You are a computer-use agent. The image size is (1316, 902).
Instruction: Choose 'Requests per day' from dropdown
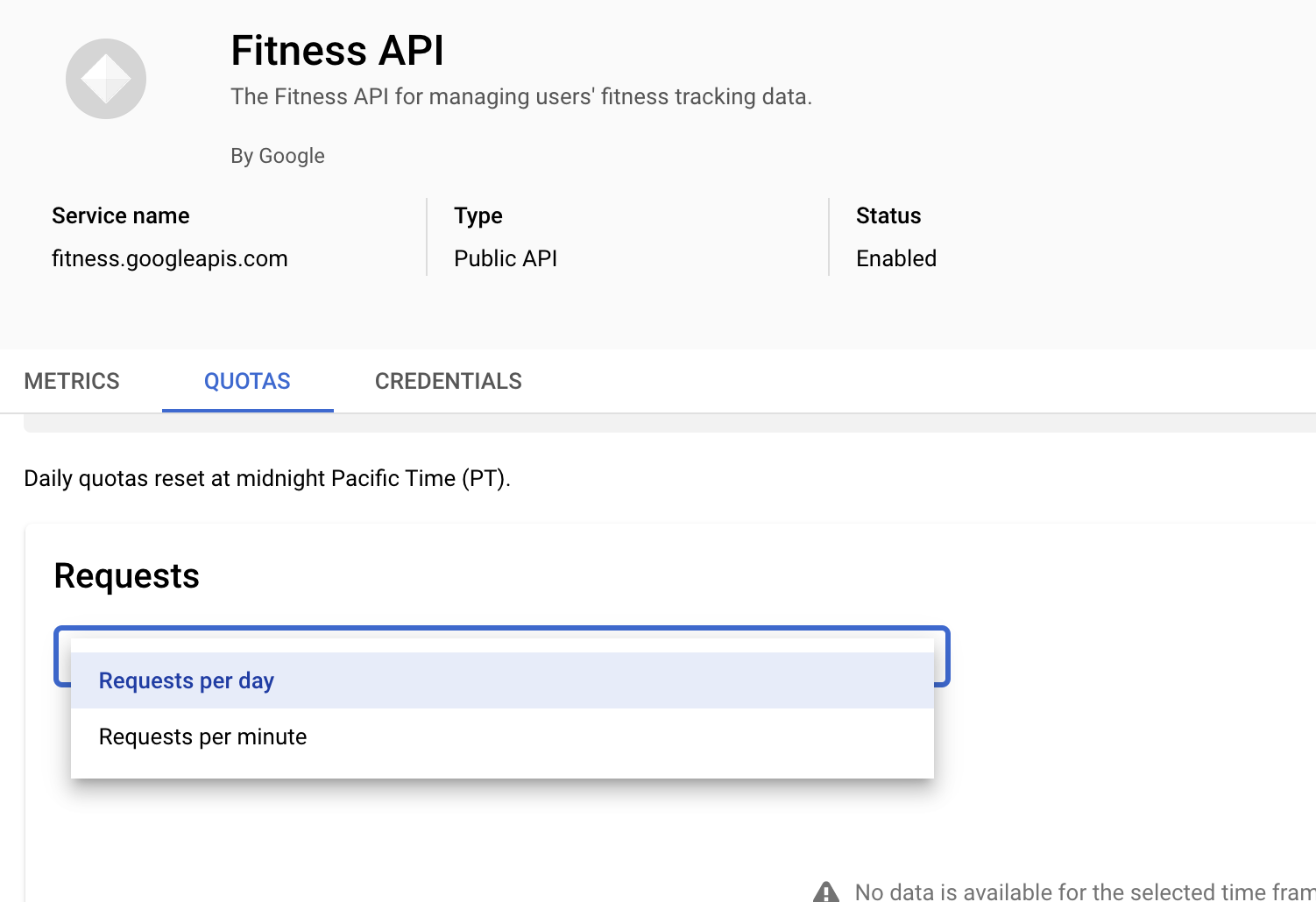502,680
